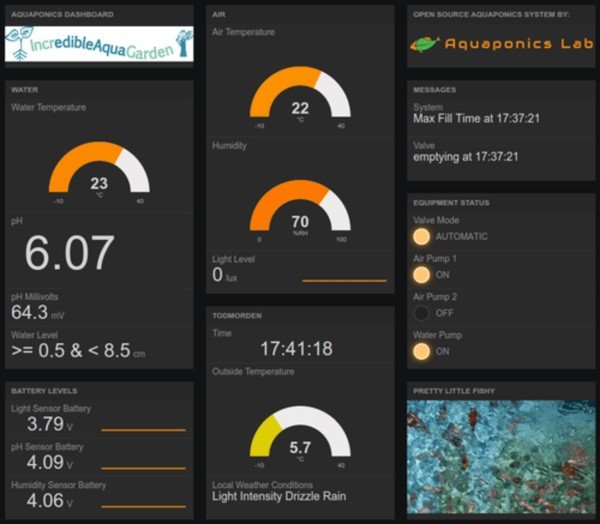This screenshot has height=524, width=600.
Task: Click the pH value 6.07
Action: [69, 254]
